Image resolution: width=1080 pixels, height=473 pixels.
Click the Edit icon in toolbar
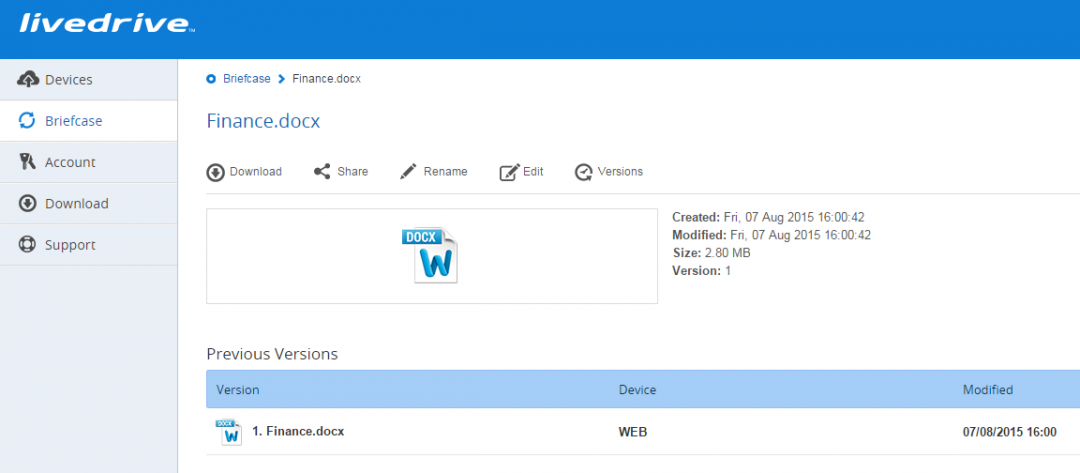pyautogui.click(x=509, y=172)
